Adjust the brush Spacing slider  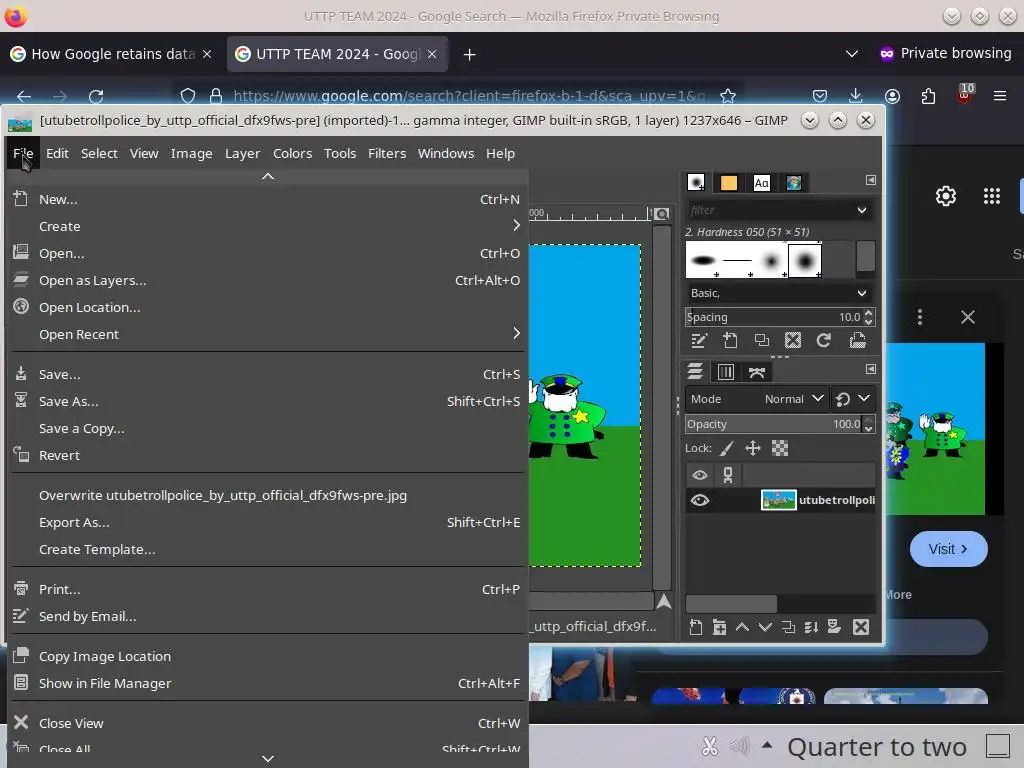point(775,317)
